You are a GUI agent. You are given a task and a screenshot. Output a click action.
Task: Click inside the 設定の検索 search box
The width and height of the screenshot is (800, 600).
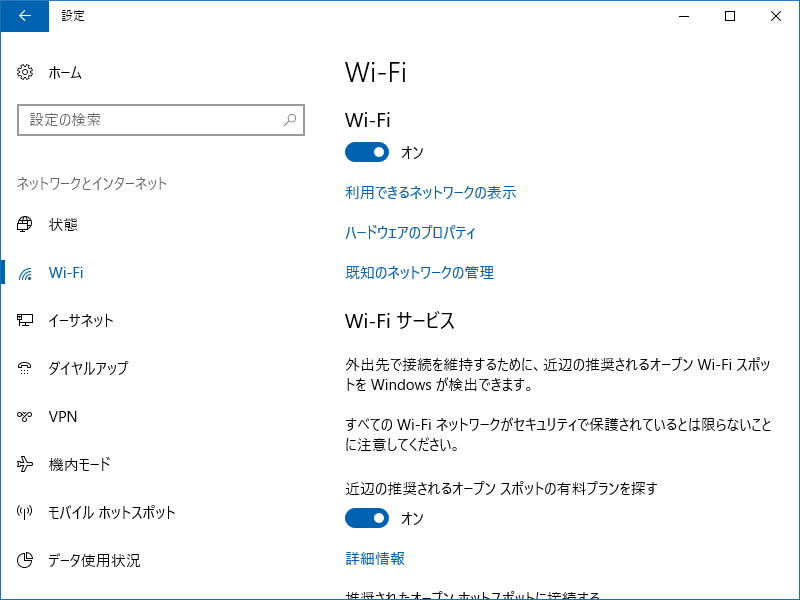tap(150, 119)
